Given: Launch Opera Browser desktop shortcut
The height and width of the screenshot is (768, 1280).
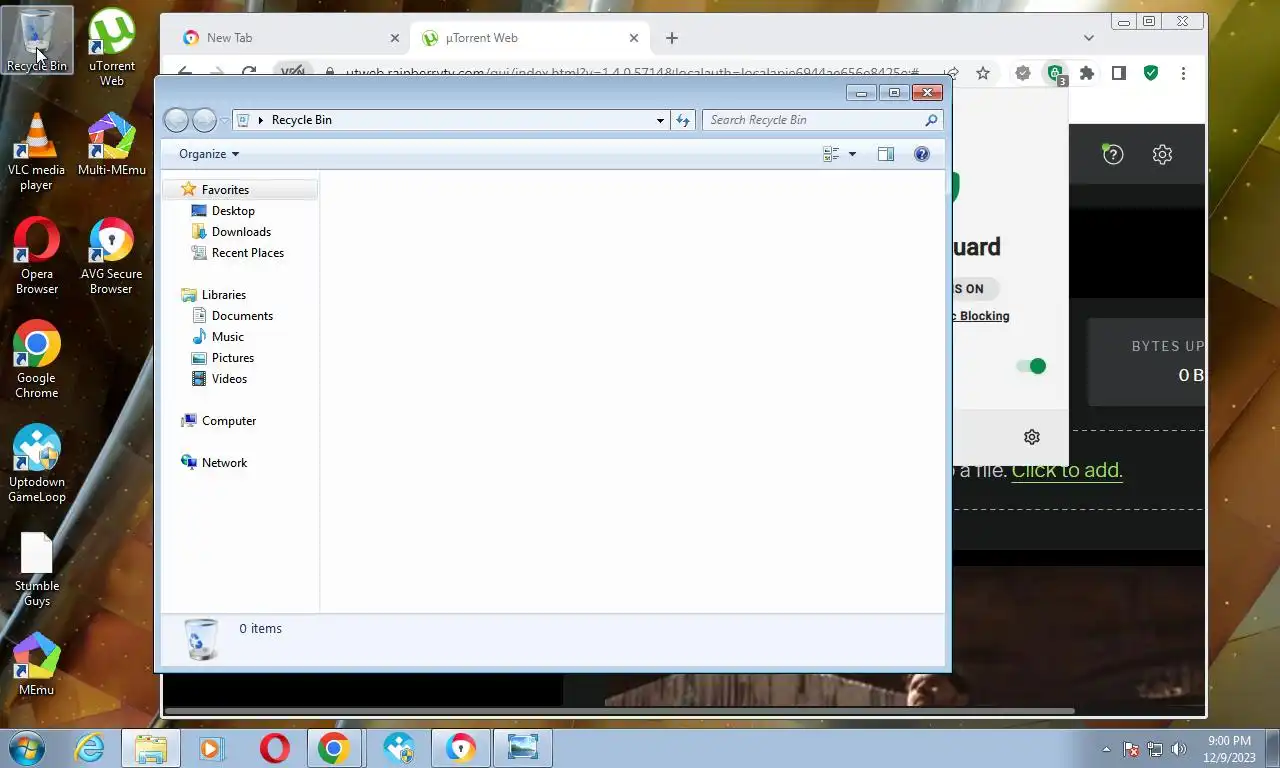Looking at the screenshot, I should point(37,255).
